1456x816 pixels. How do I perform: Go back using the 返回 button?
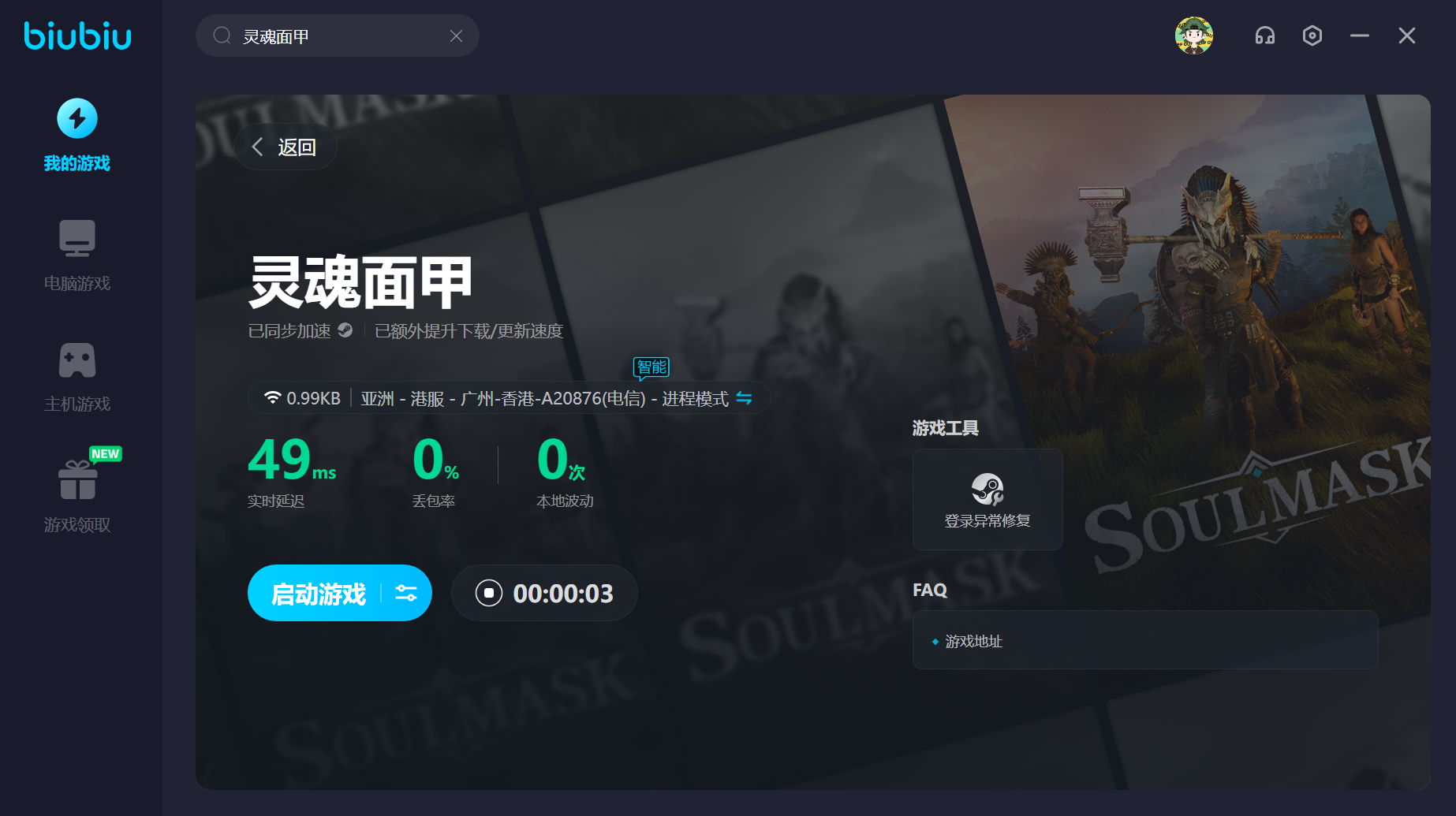click(x=285, y=147)
